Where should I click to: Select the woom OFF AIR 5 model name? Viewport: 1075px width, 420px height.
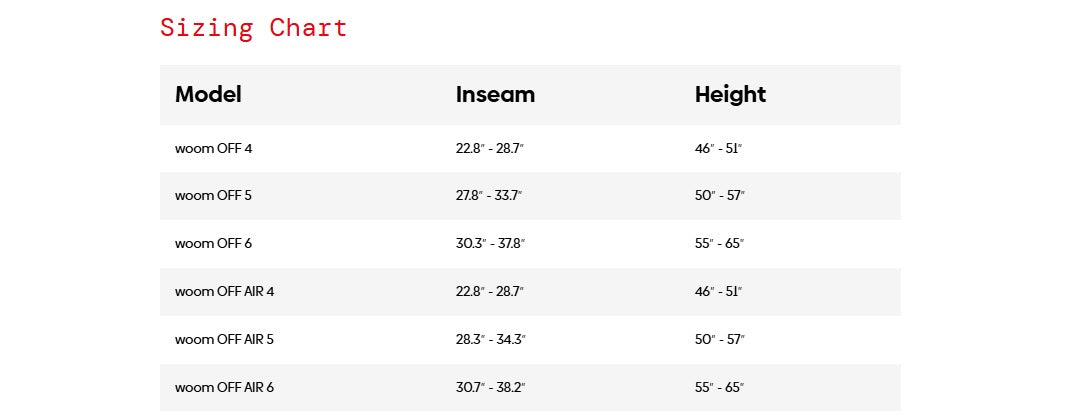(x=224, y=340)
